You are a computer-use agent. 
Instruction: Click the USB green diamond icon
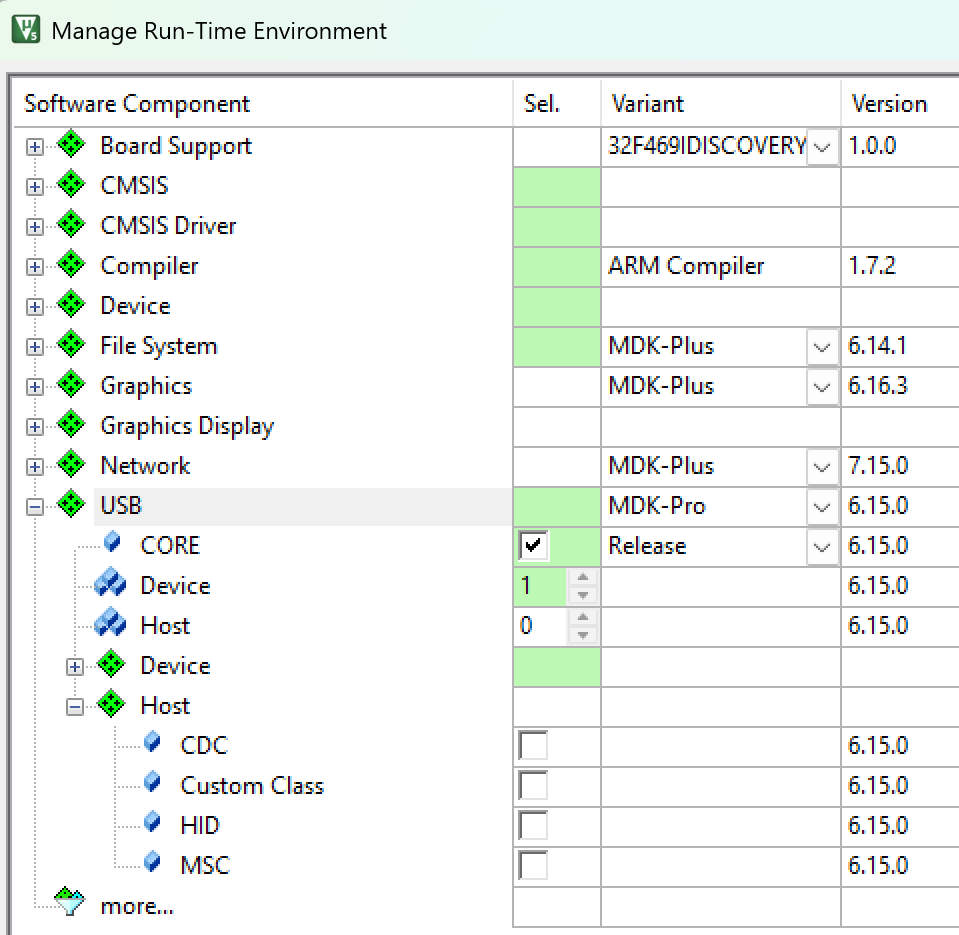72,504
